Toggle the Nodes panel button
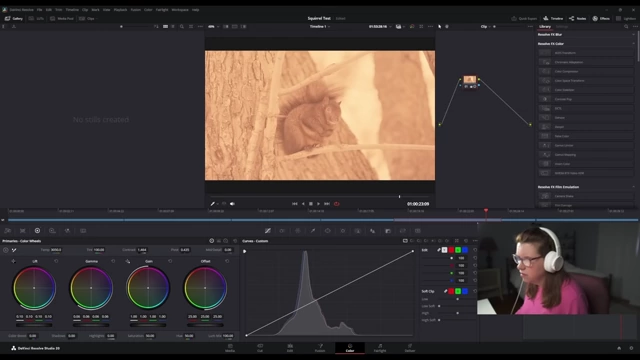Viewport: 640px width, 360px height. pyautogui.click(x=578, y=18)
